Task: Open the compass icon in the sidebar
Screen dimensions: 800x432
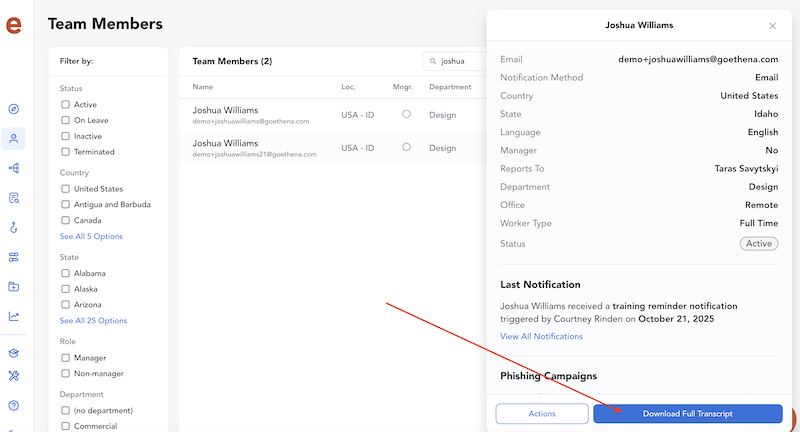Action: point(14,109)
